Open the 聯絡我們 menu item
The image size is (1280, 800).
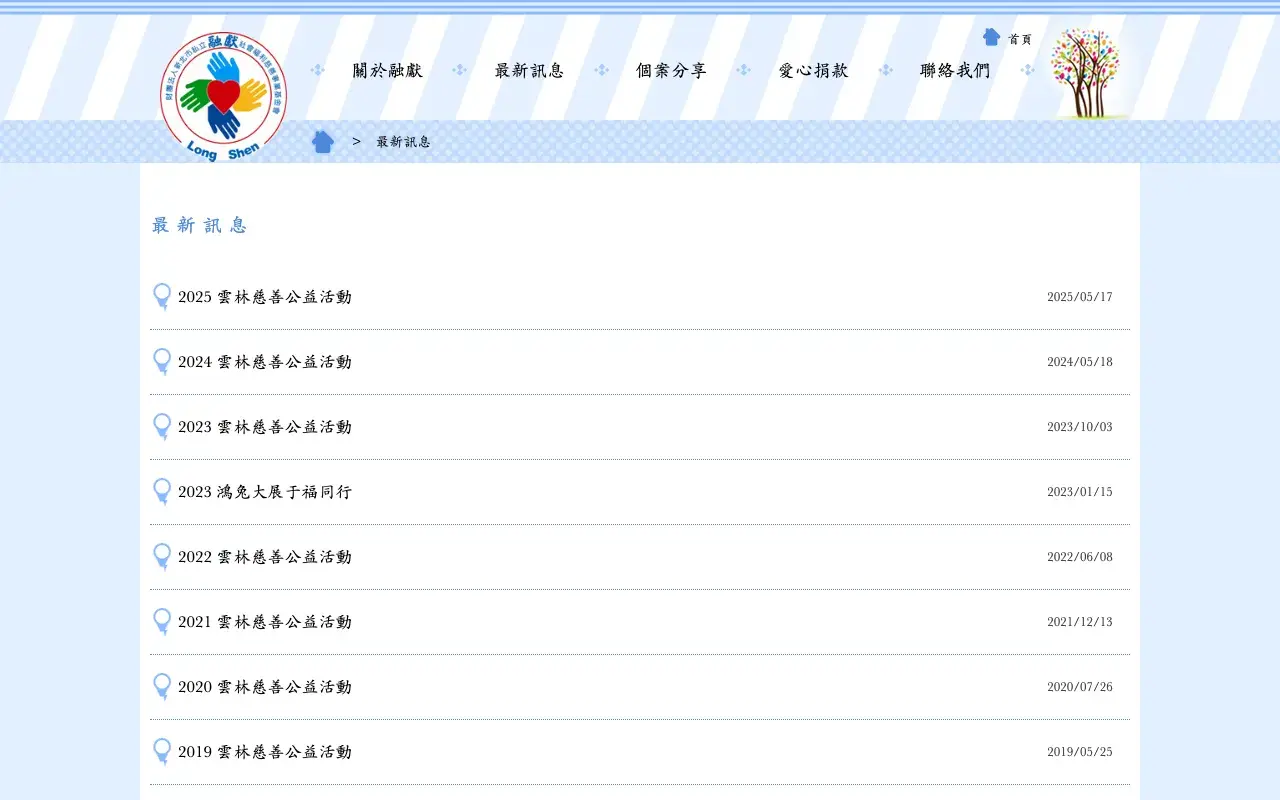click(x=956, y=70)
